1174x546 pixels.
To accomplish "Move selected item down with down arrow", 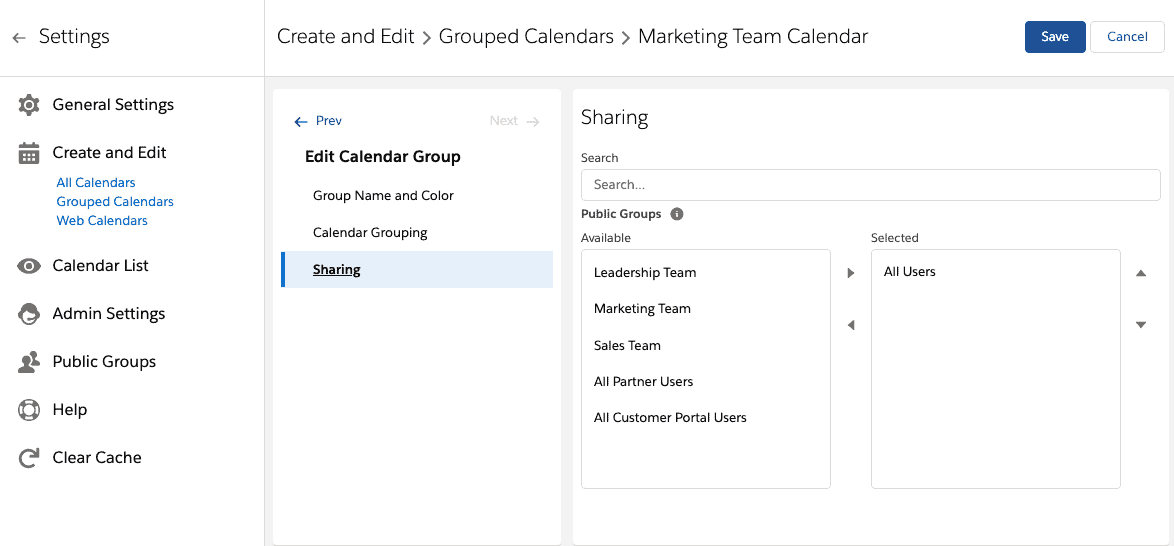I will [1141, 325].
